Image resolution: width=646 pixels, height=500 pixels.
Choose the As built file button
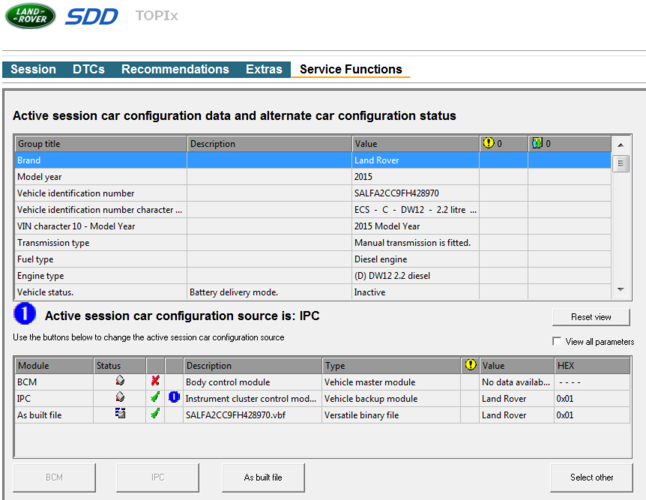pos(263,477)
